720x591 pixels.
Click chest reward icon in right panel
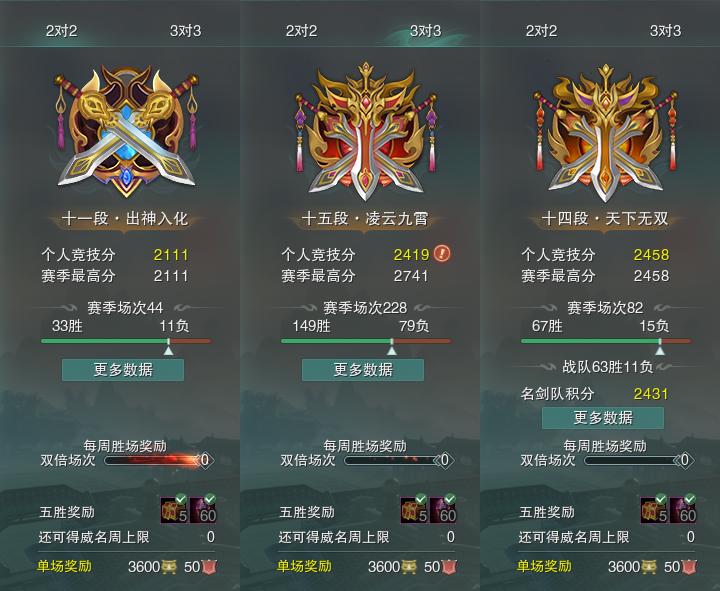click(x=654, y=510)
